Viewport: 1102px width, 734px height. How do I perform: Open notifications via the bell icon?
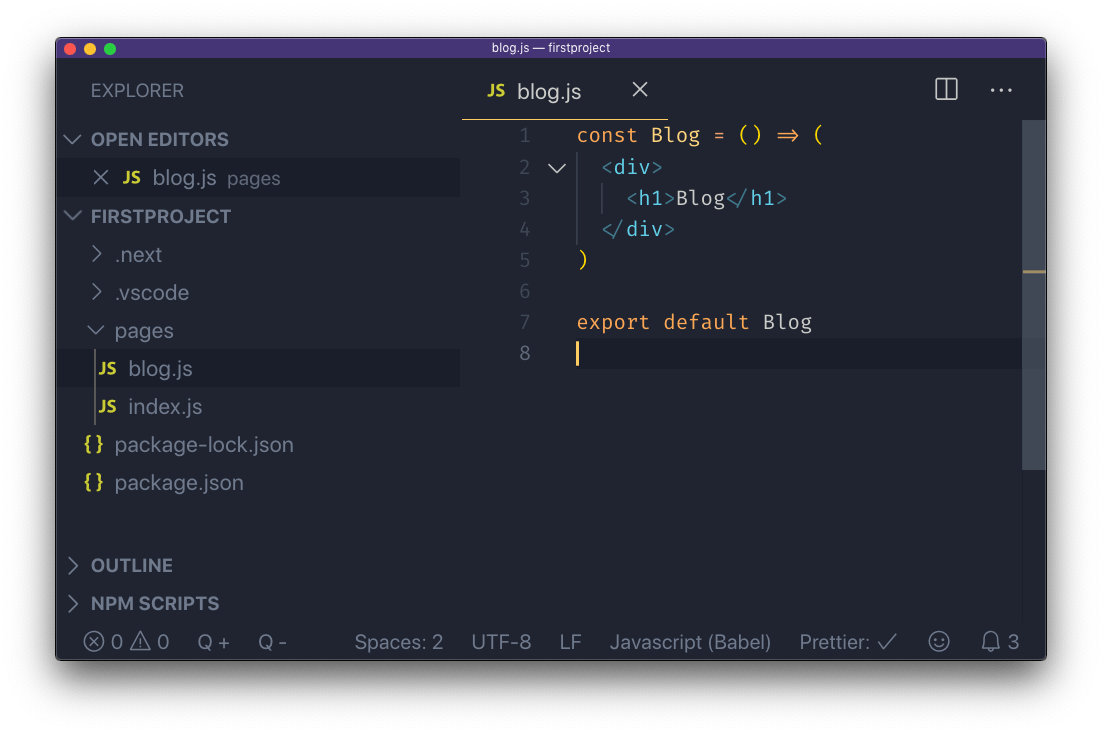coord(990,641)
